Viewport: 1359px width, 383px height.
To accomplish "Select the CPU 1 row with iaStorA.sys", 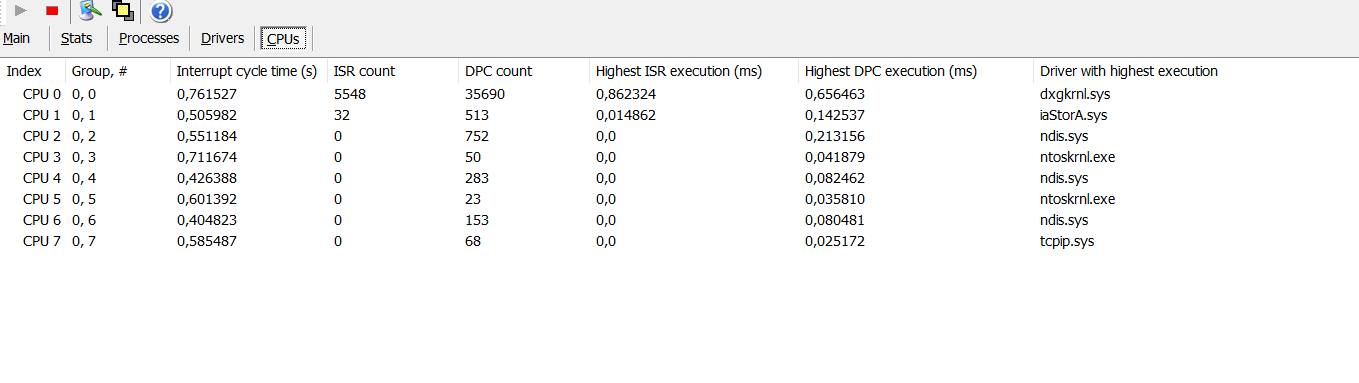I will click(679, 115).
